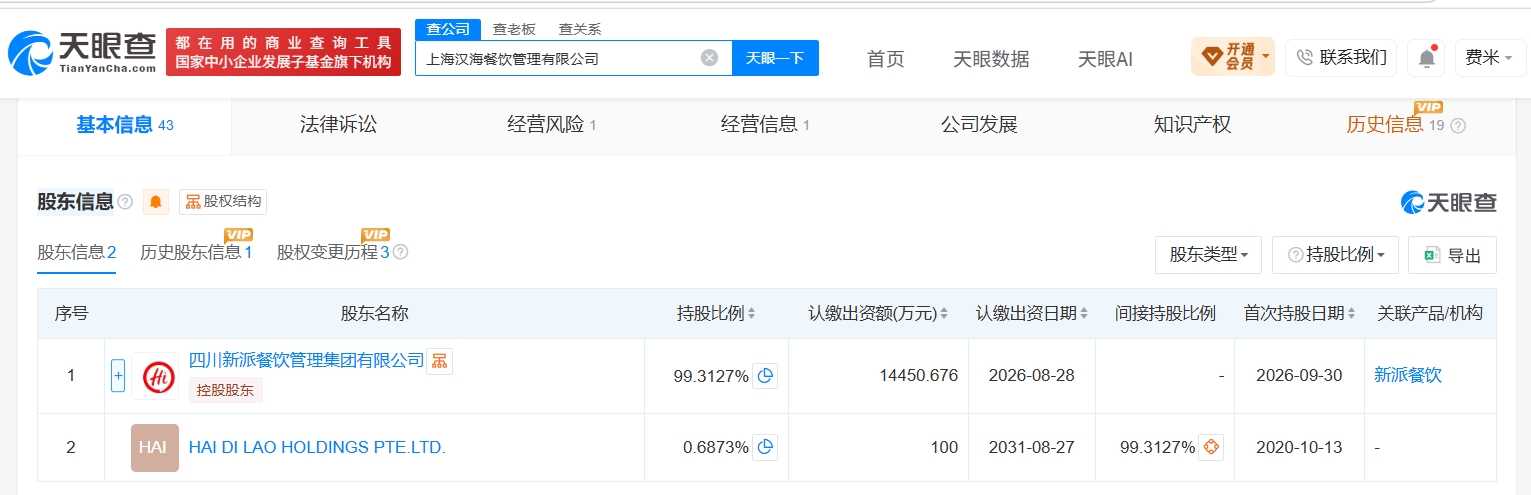
Task: Click the 2031-08-27 date cell
Action: [x=1030, y=447]
